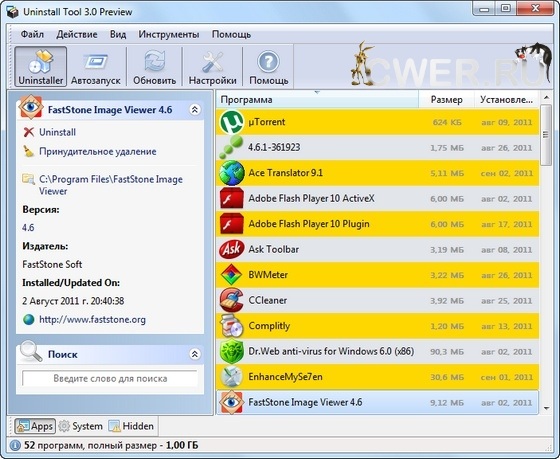This screenshot has height=459, width=560.
Task: Open the Вид menu
Action: (118, 35)
